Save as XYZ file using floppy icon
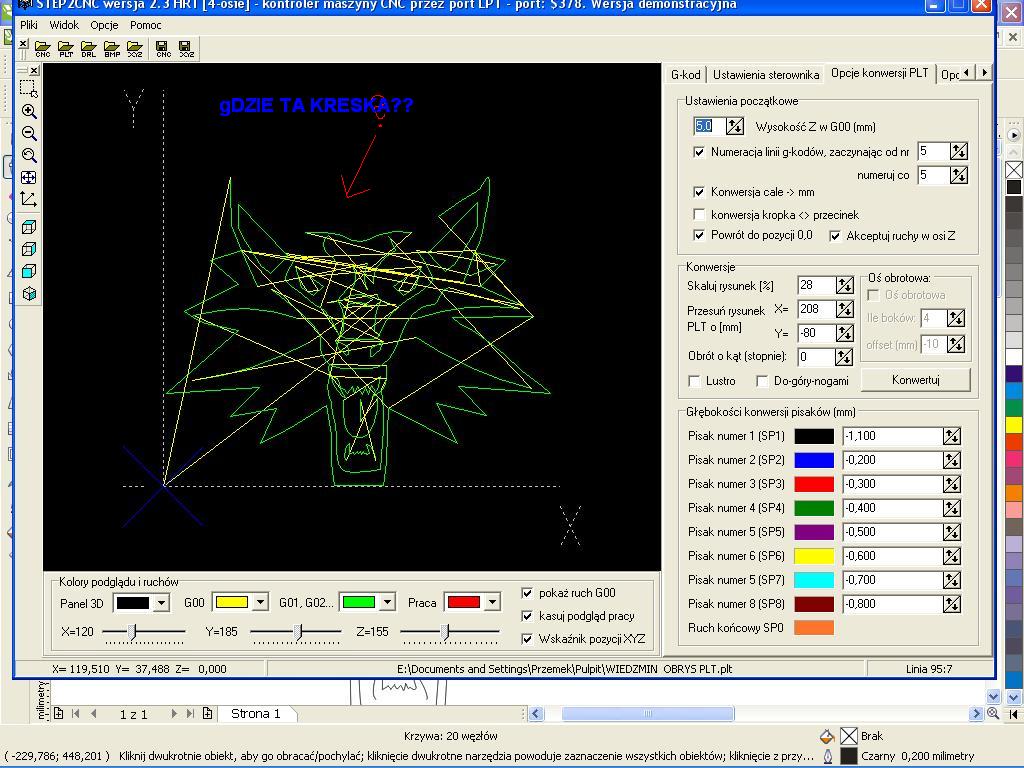The width and height of the screenshot is (1024, 768). coord(186,48)
